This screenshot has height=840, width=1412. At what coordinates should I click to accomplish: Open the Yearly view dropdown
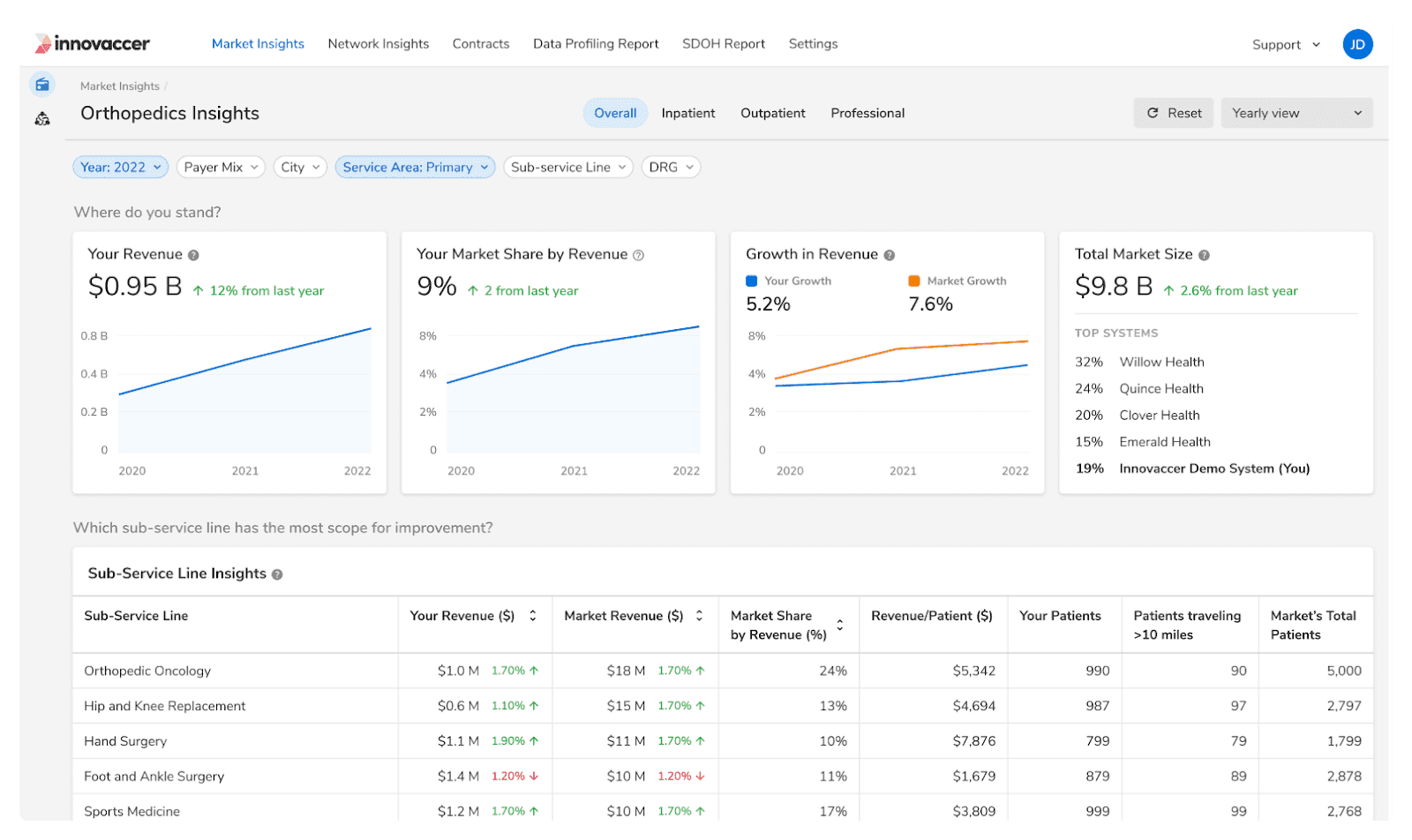1295,112
